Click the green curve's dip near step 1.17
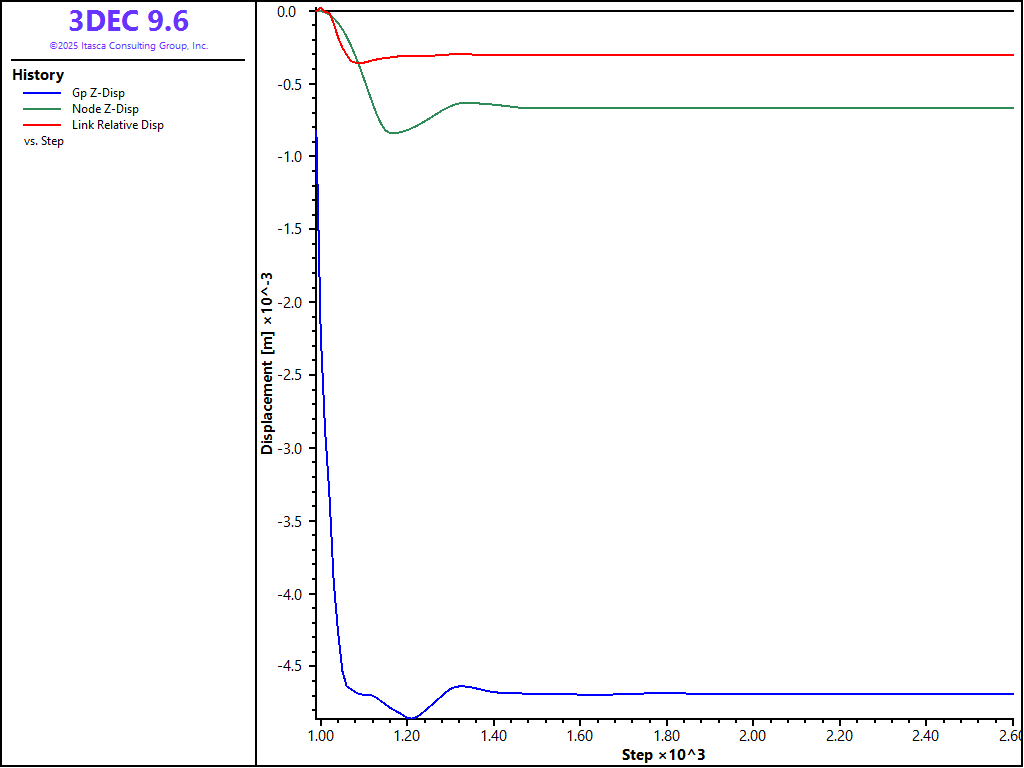The height and width of the screenshot is (768, 1024). point(392,133)
